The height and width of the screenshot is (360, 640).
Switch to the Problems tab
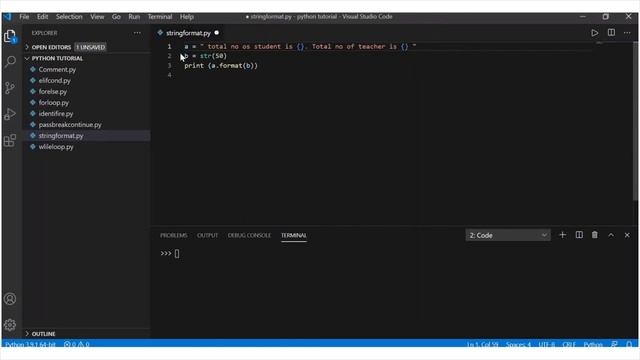coord(173,236)
